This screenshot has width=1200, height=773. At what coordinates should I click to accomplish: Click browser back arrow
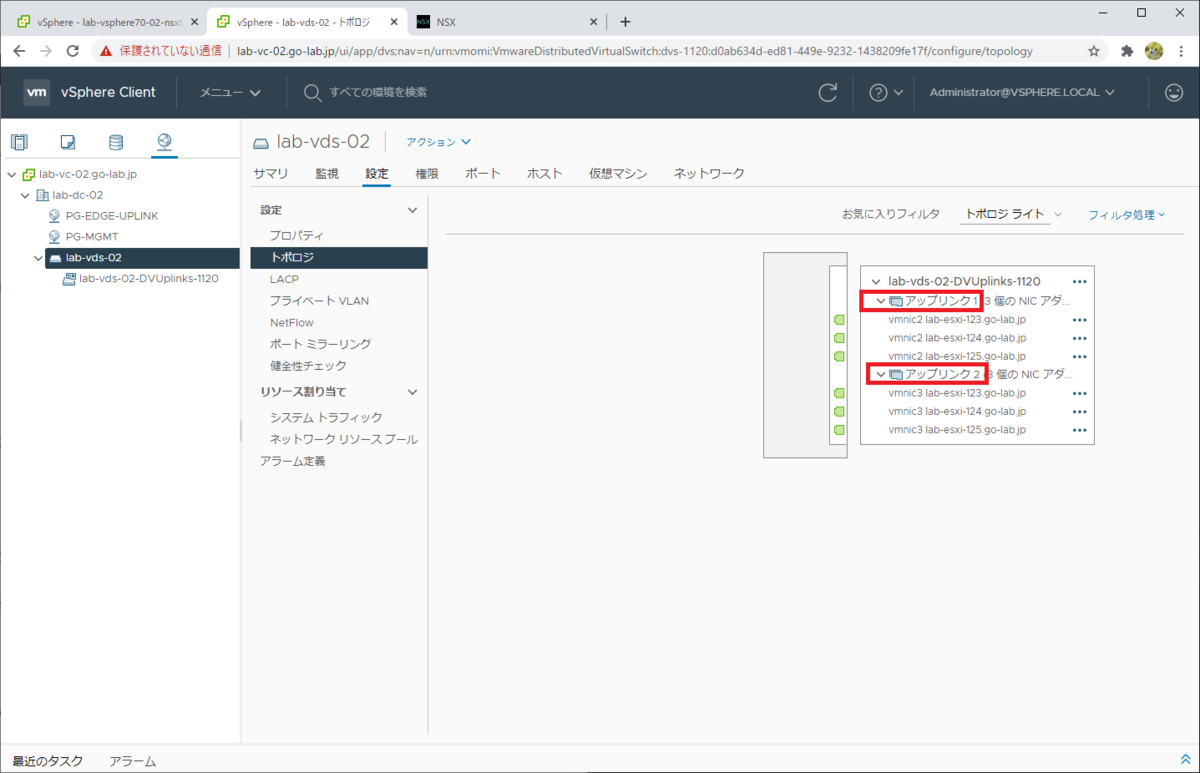[x=20, y=50]
